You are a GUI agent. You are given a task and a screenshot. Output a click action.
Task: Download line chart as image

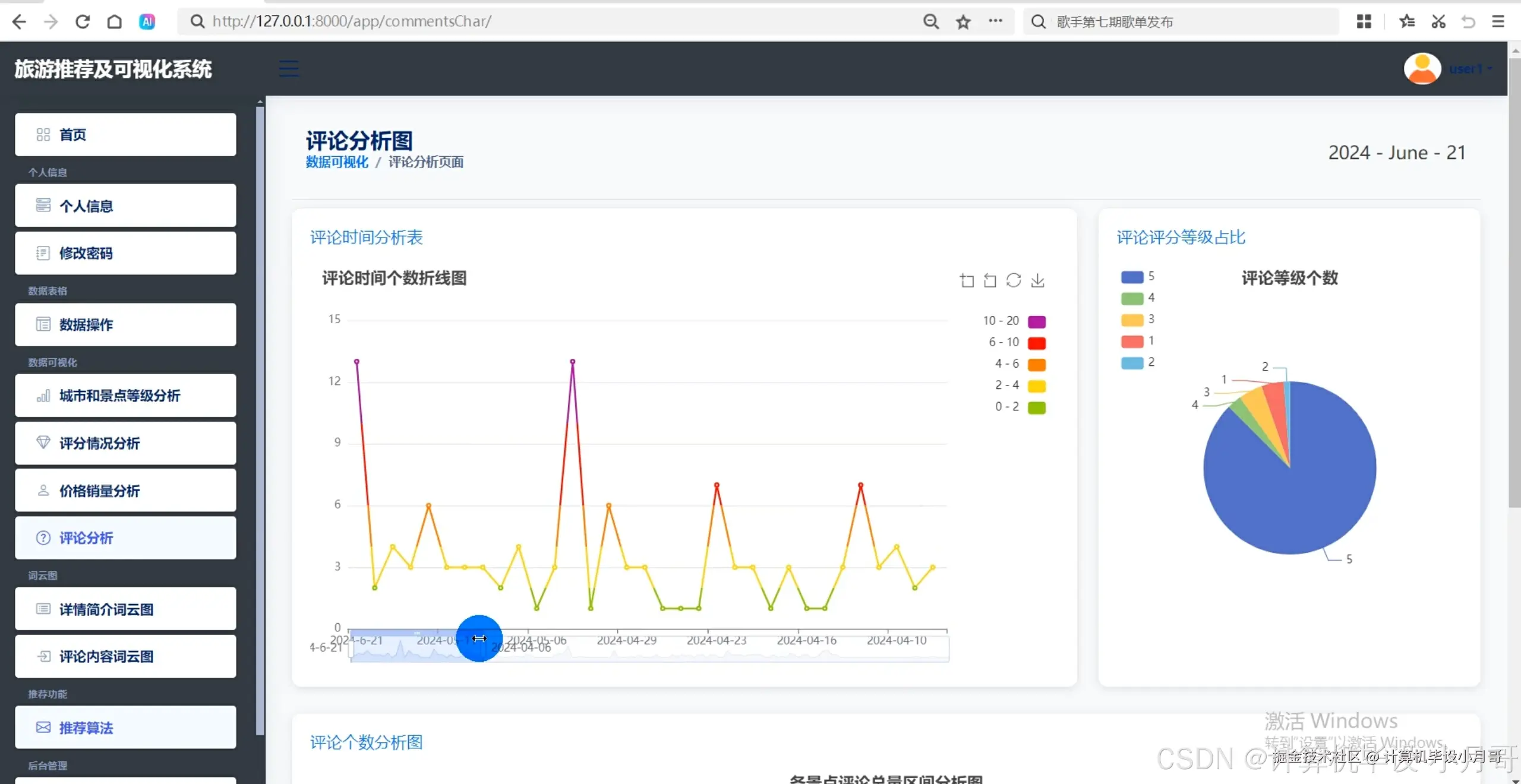click(1037, 280)
